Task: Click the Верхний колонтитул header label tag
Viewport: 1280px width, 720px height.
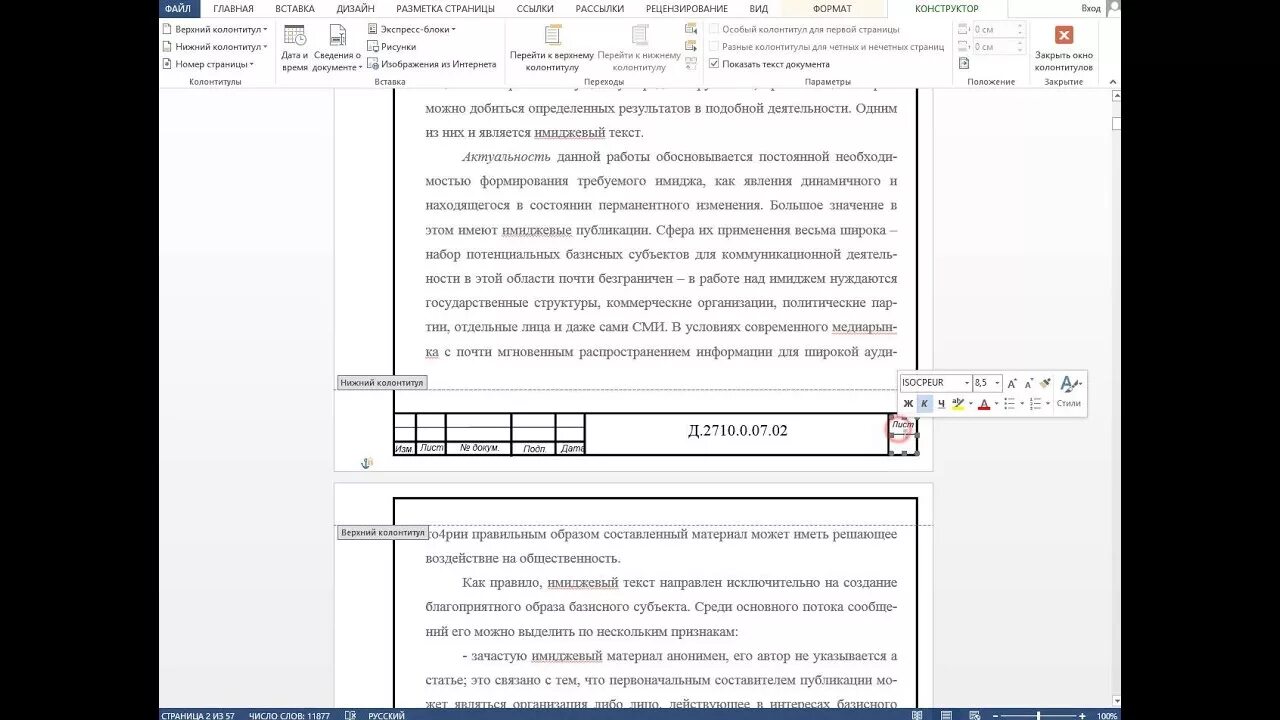Action: (382, 533)
